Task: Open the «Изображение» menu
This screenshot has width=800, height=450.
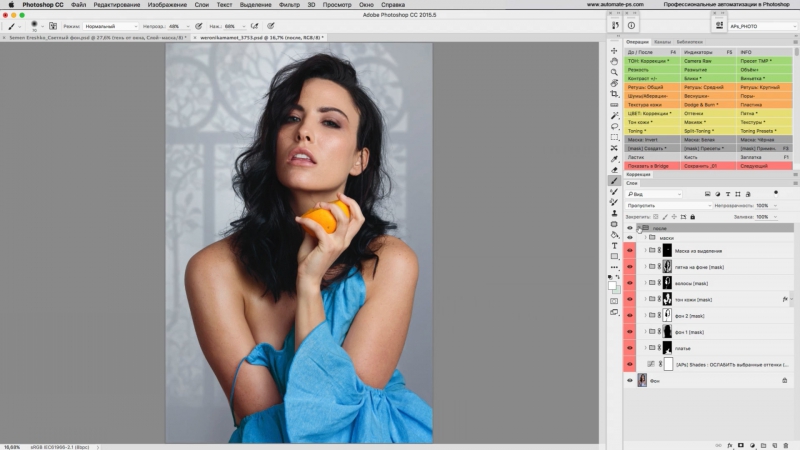Action: 167,5
